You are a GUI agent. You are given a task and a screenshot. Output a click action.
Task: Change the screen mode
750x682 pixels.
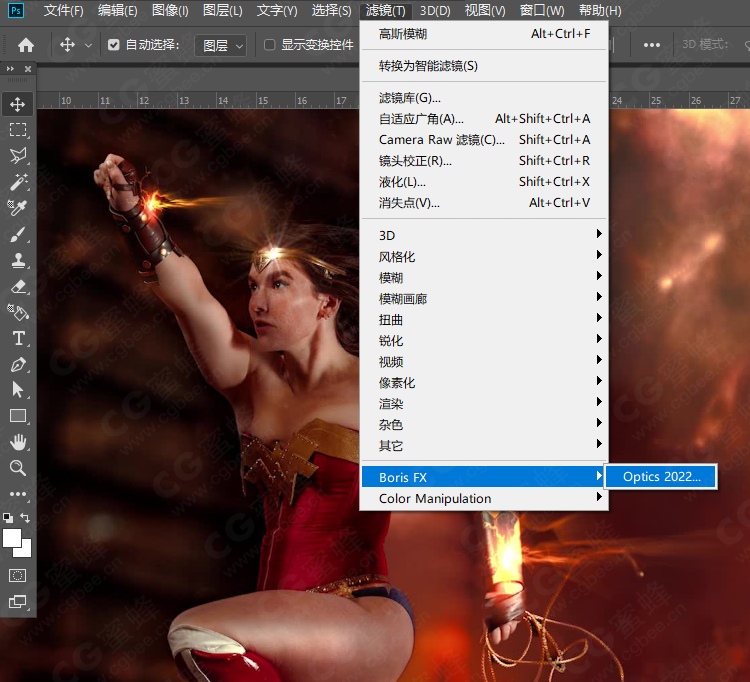coord(18,601)
